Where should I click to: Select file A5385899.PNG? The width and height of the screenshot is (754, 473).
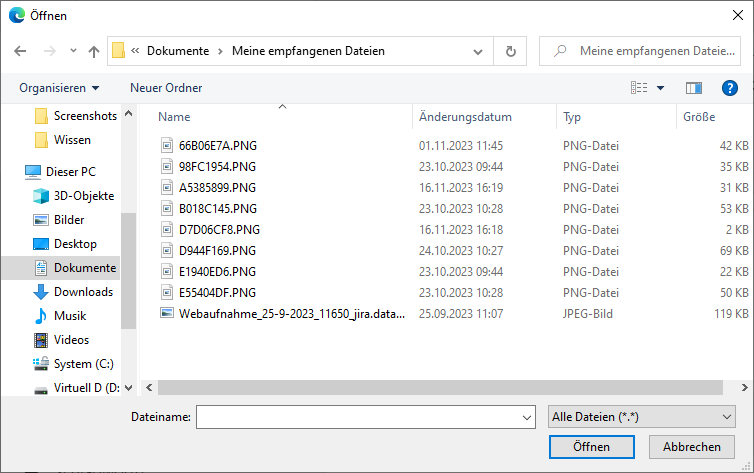217,188
